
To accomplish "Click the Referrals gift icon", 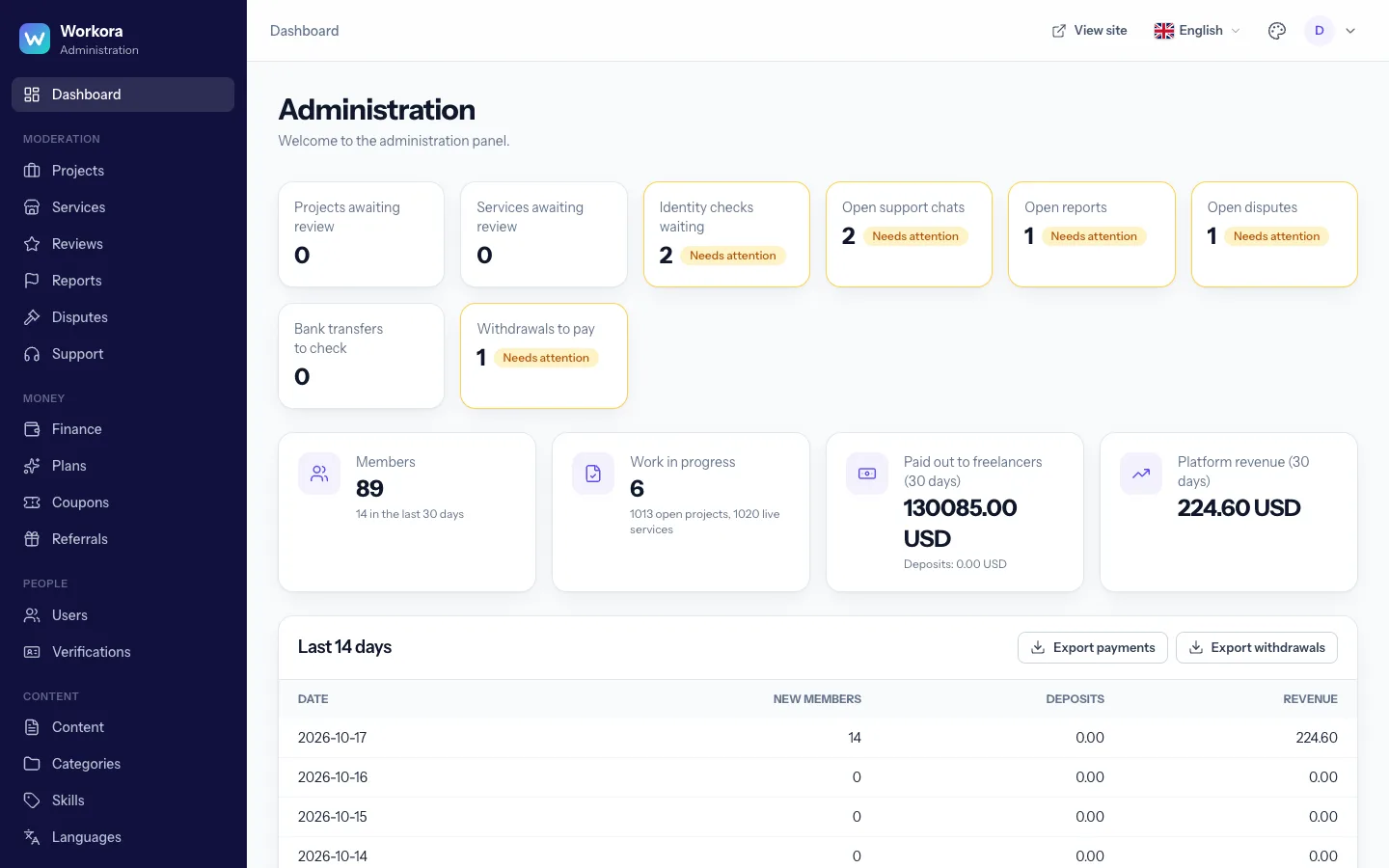I will click(32, 539).
